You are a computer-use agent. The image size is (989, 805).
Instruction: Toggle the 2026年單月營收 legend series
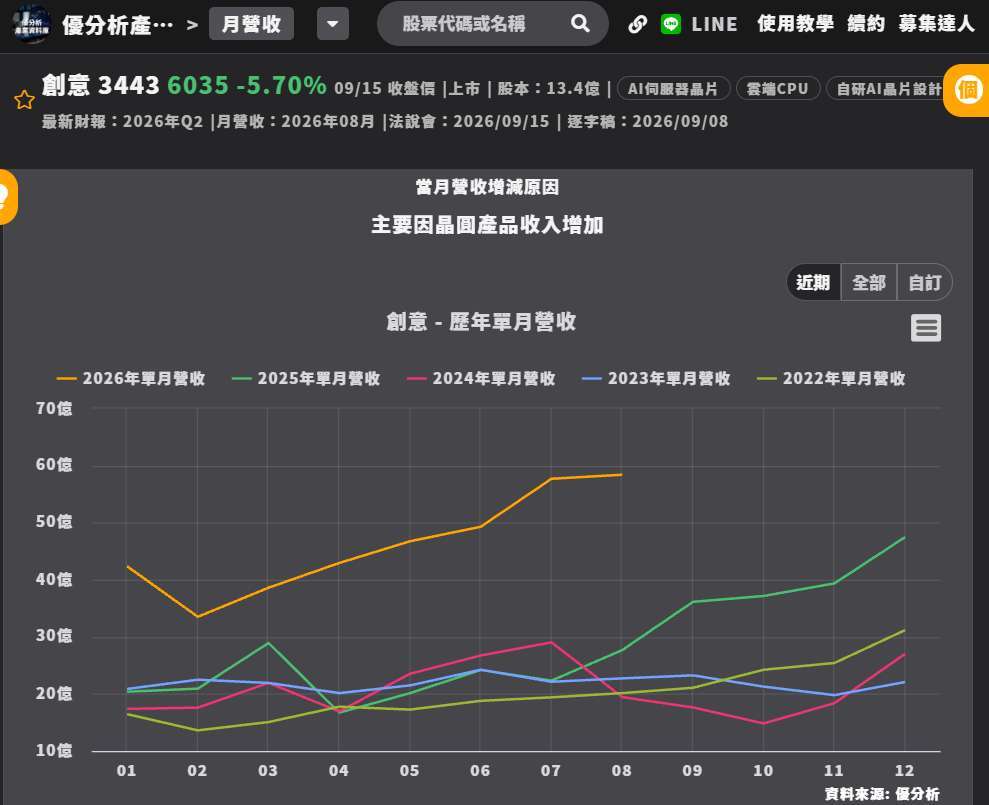[x=131, y=379]
